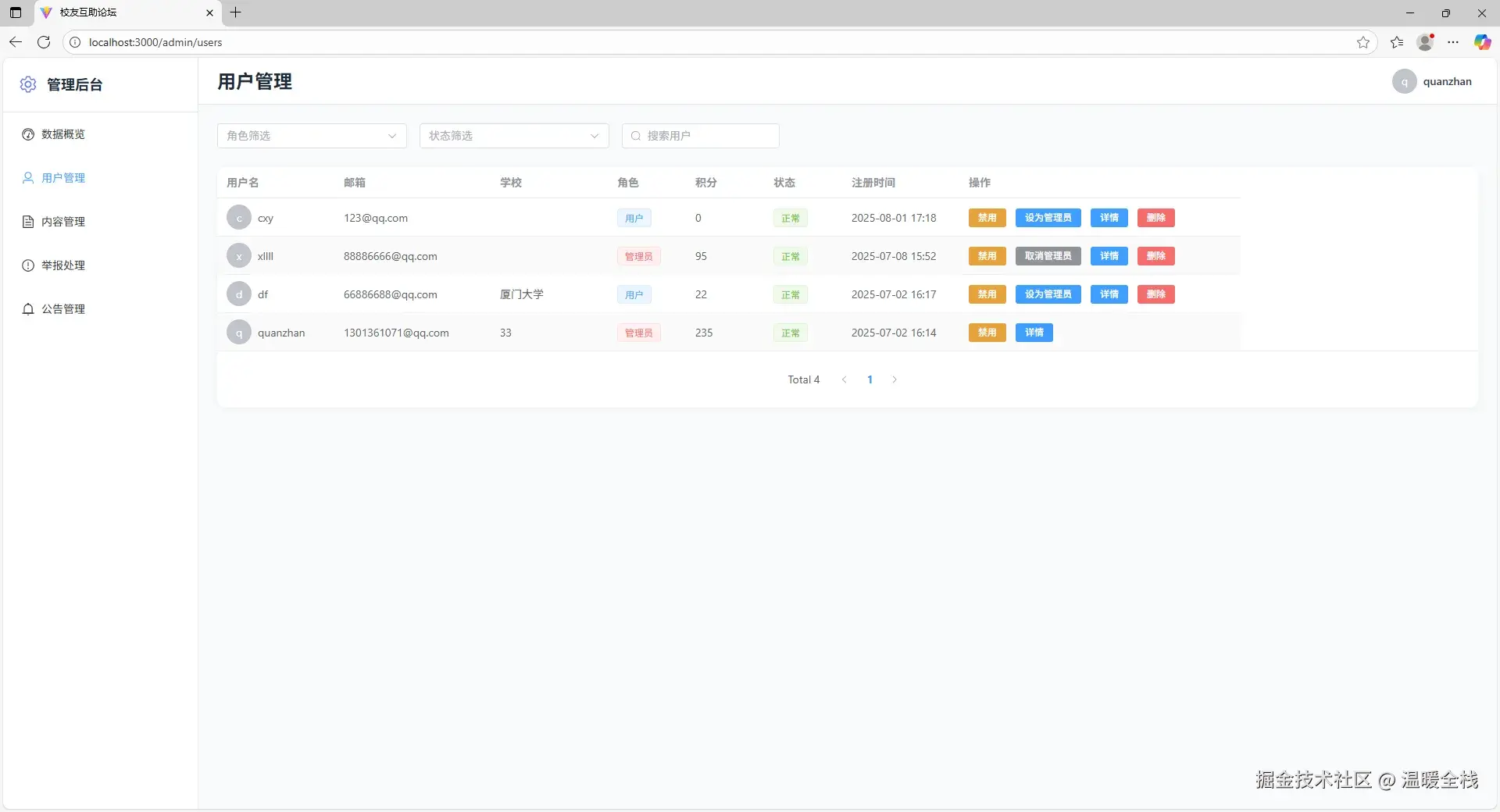The image size is (1500, 812).
Task: Click 取消管理员 for user xllll
Action: 1048,256
